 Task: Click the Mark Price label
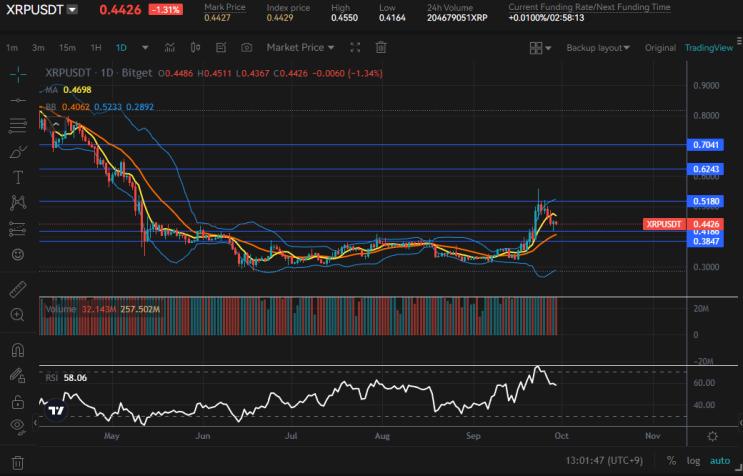(225, 7)
